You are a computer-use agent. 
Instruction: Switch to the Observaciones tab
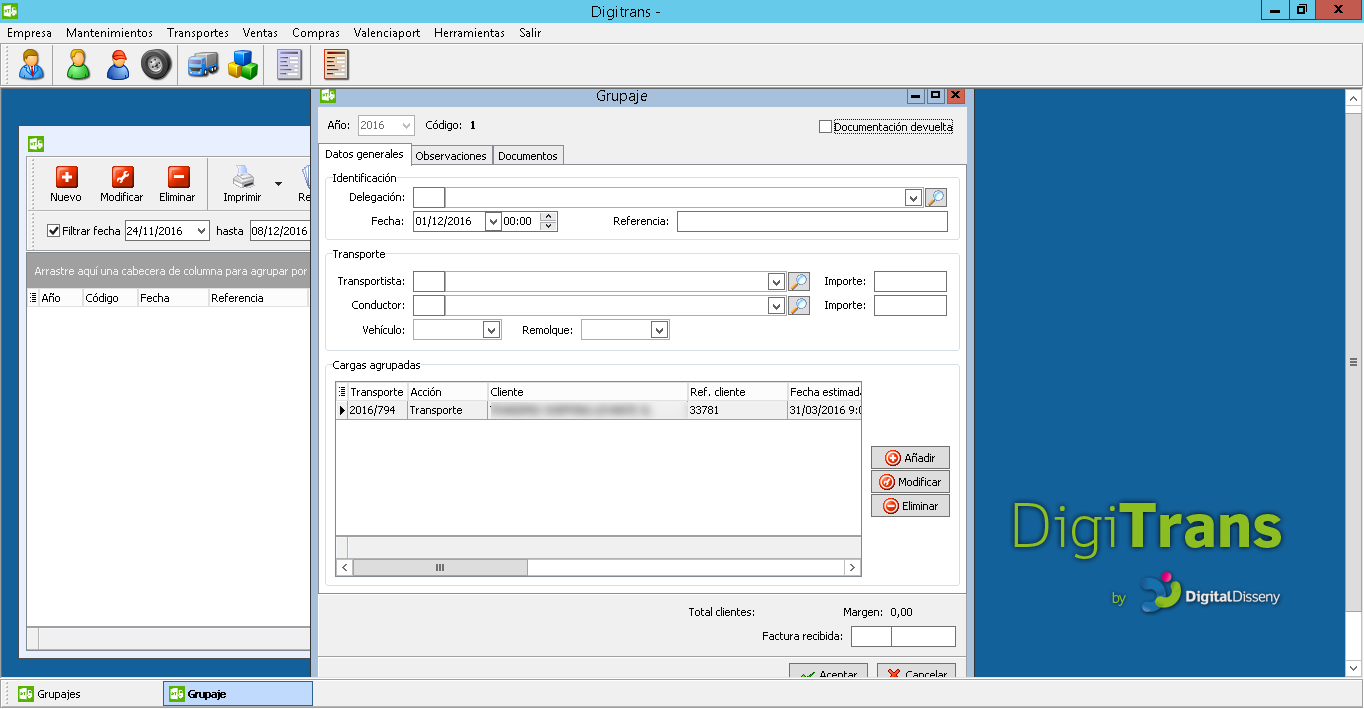tap(451, 156)
